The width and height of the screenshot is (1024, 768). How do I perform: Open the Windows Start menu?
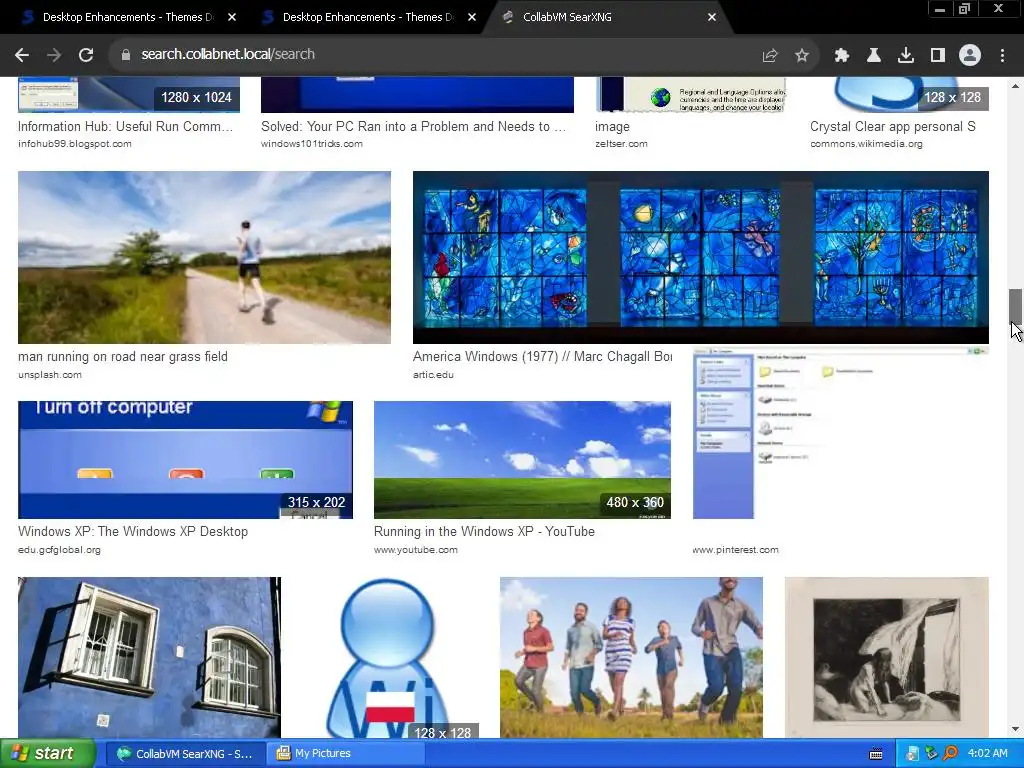click(48, 754)
